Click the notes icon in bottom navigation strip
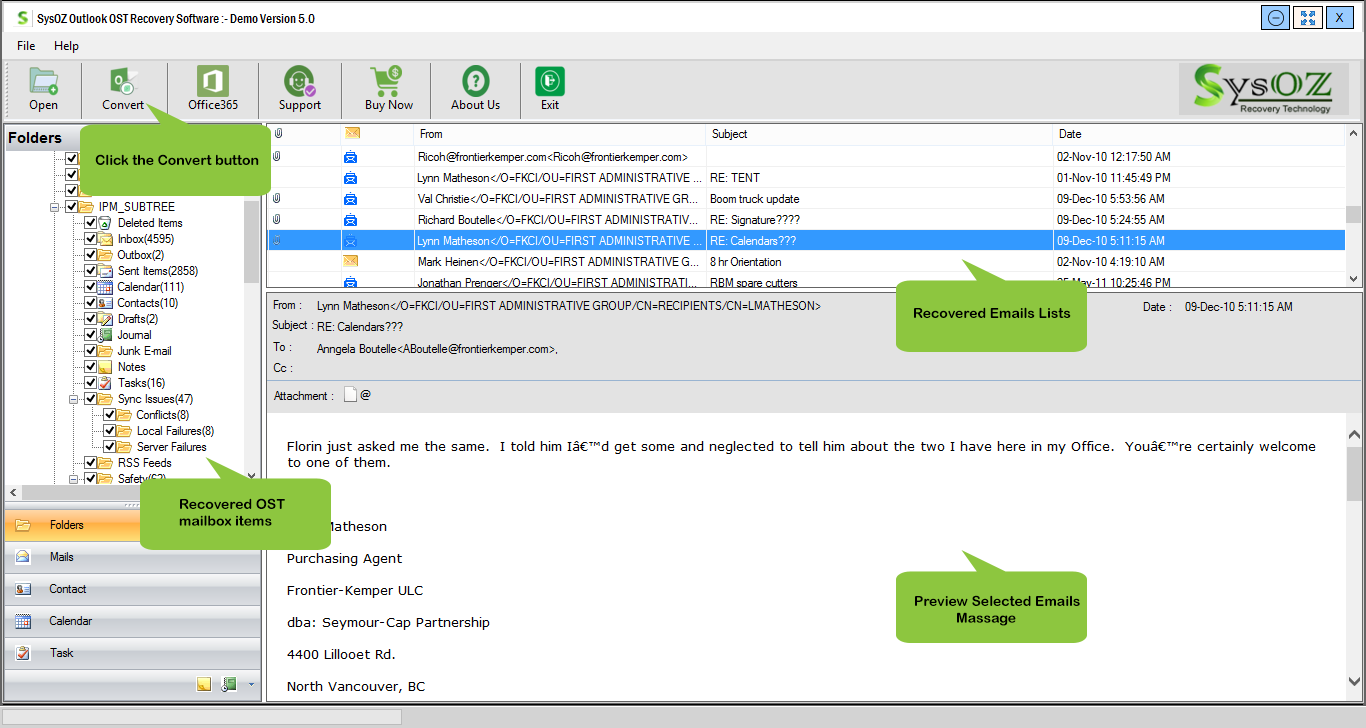Screen dimensions: 1366x728 coord(204,684)
